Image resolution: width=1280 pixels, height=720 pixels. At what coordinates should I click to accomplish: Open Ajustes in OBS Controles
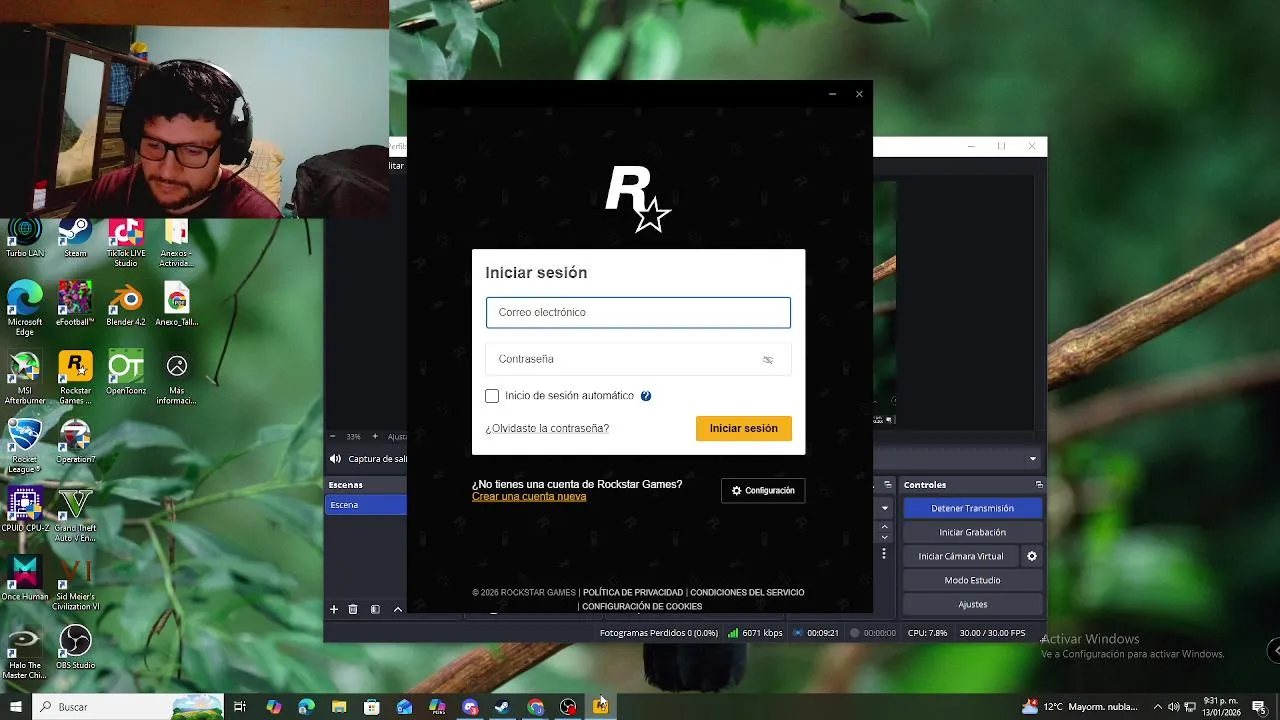(x=973, y=604)
